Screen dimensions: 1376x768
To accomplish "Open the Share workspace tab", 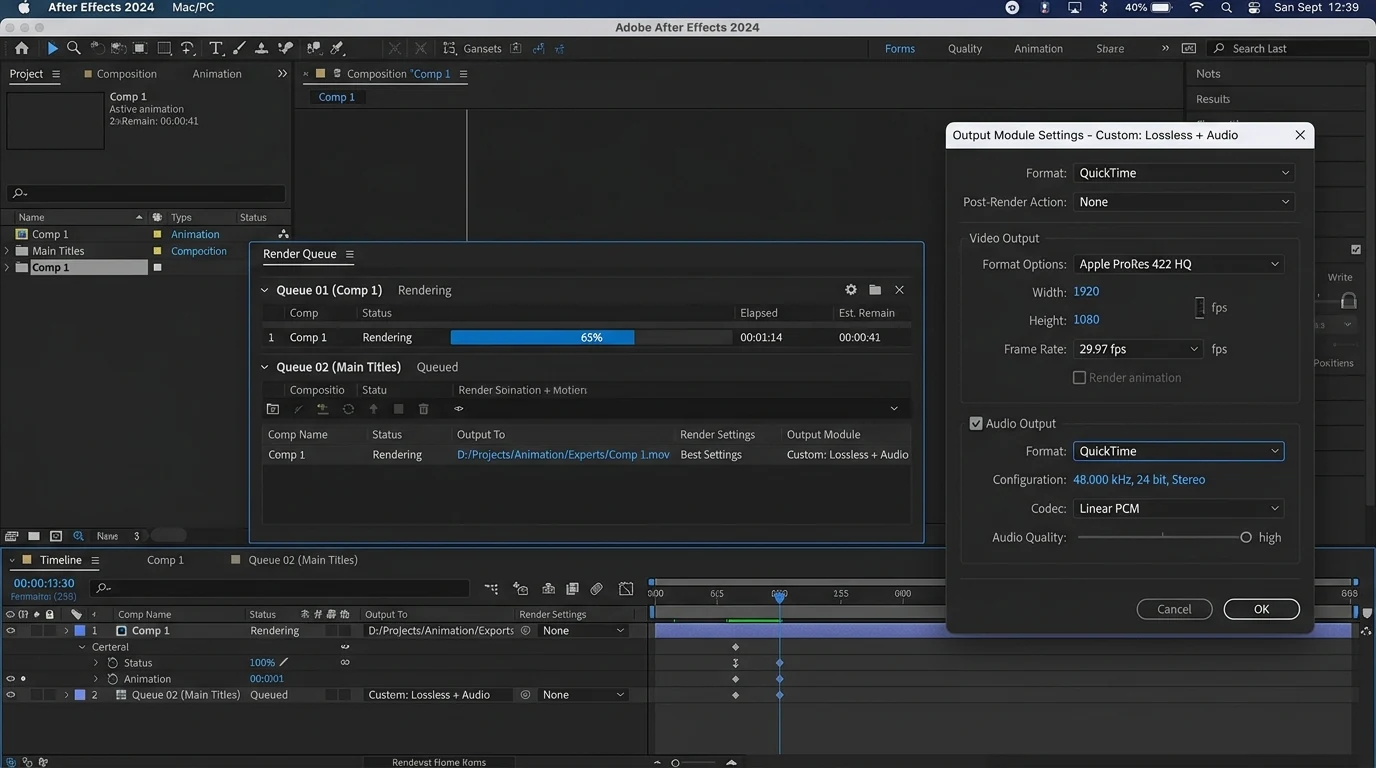I will (1110, 48).
